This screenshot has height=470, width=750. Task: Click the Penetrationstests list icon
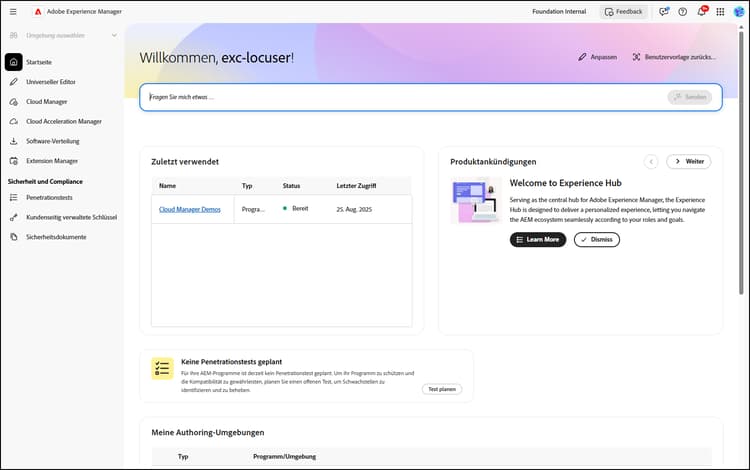(13, 197)
